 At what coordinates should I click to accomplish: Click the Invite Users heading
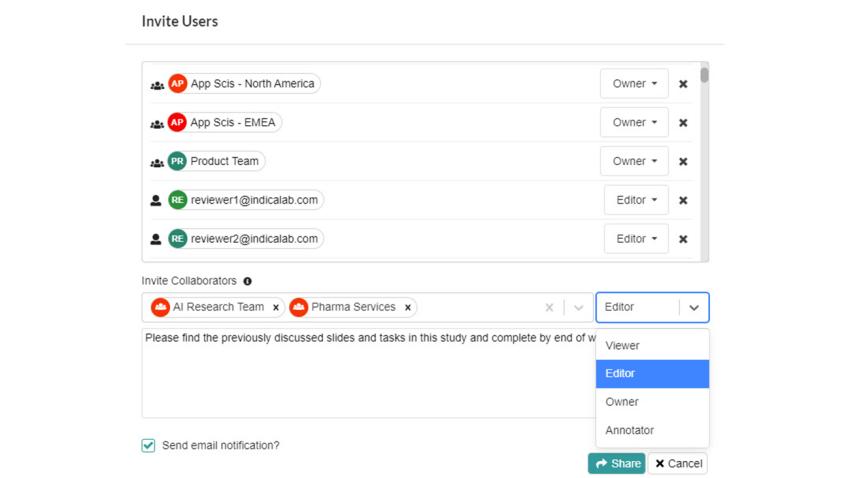click(180, 21)
